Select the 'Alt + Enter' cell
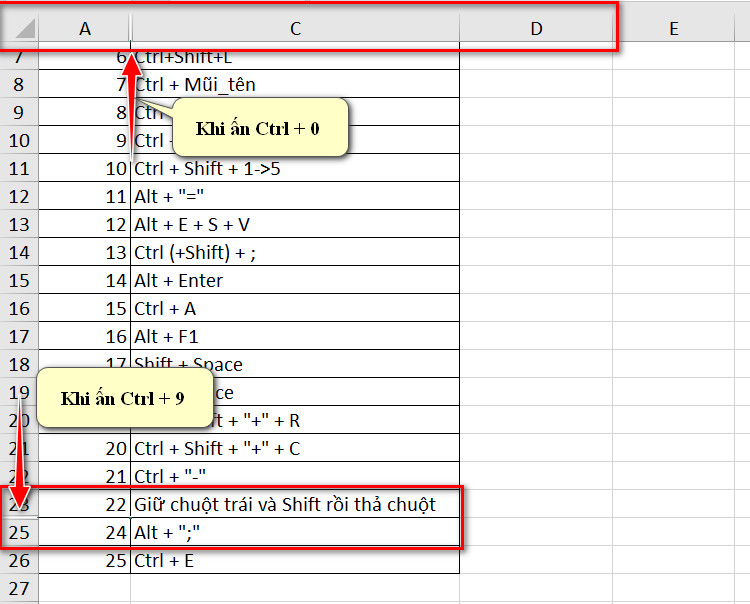This screenshot has height=604, width=750. click(295, 280)
